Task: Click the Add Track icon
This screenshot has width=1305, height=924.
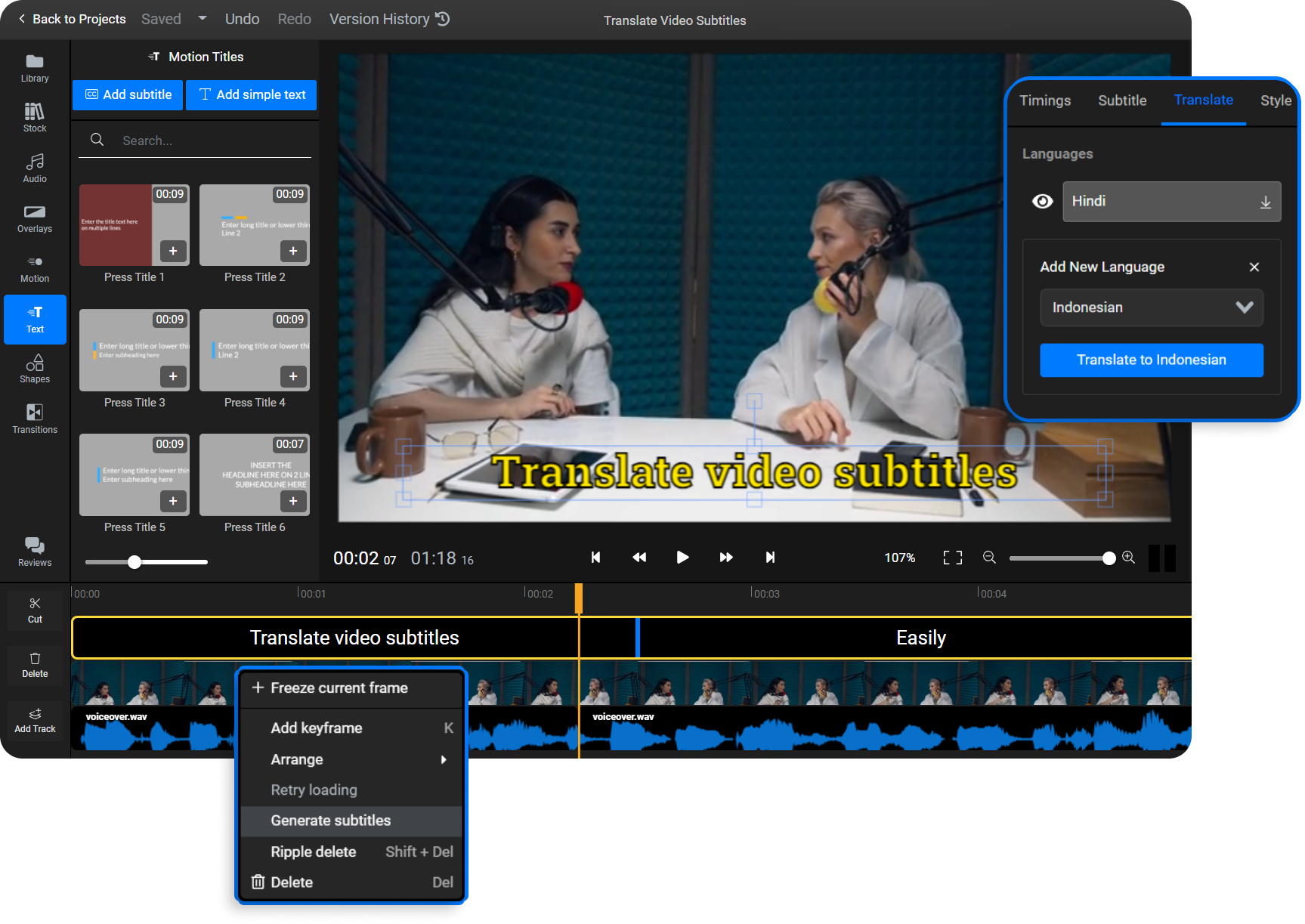Action: click(34, 720)
